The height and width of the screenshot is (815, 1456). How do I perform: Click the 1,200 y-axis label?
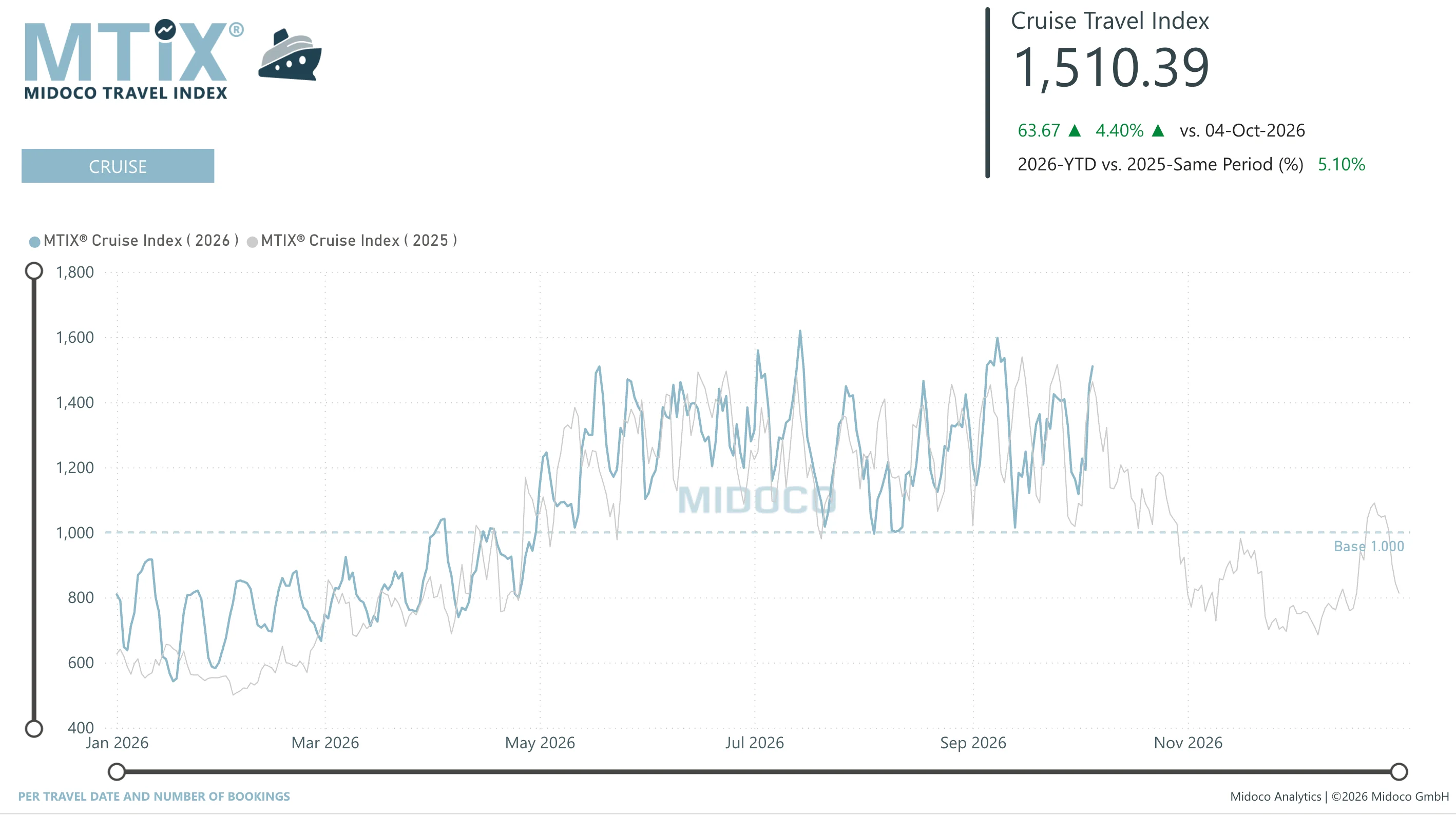74,468
